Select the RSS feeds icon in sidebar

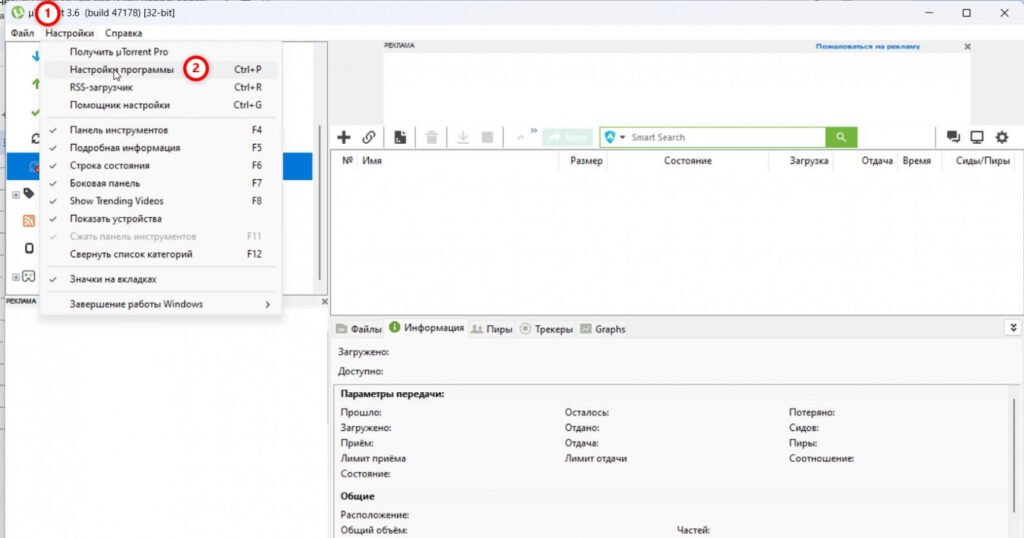28,221
